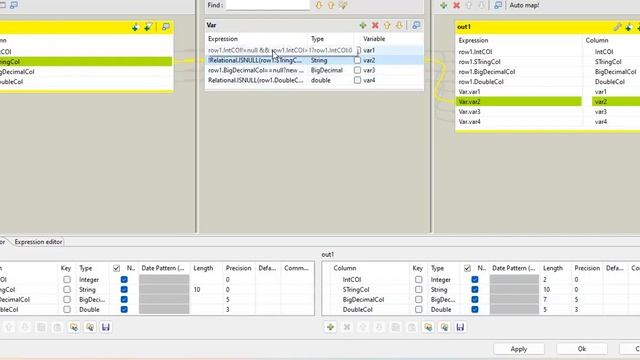
Task: Click the BigDecimal type cell for var3
Action: [327, 70]
